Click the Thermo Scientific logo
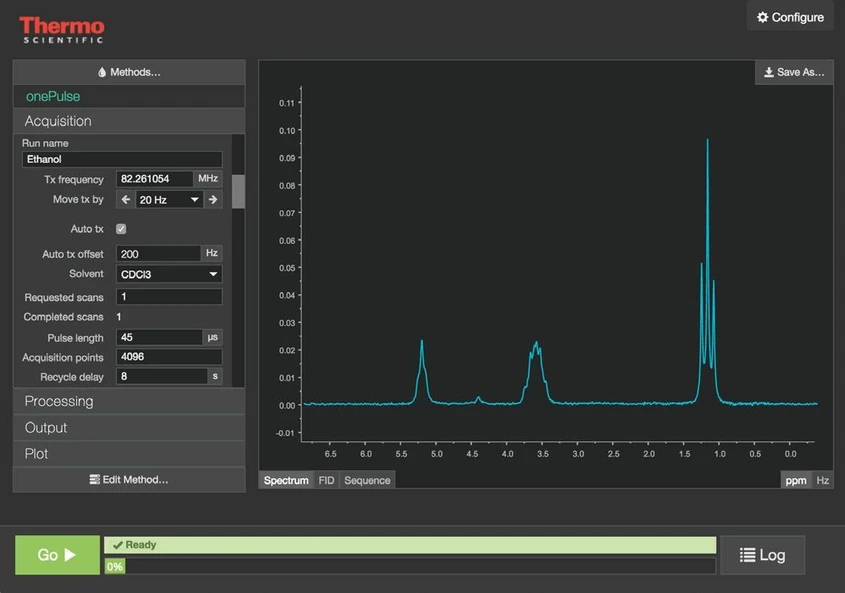Screen dimensions: 845x593 (x=61, y=30)
